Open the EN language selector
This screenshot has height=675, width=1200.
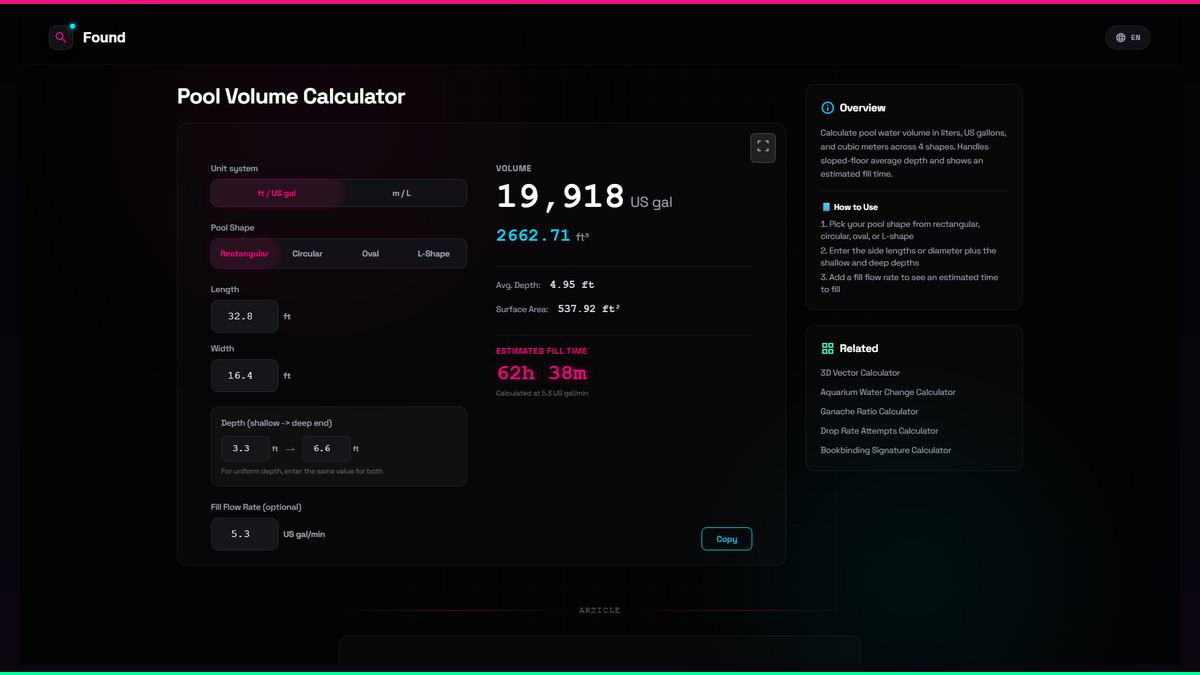click(1128, 38)
